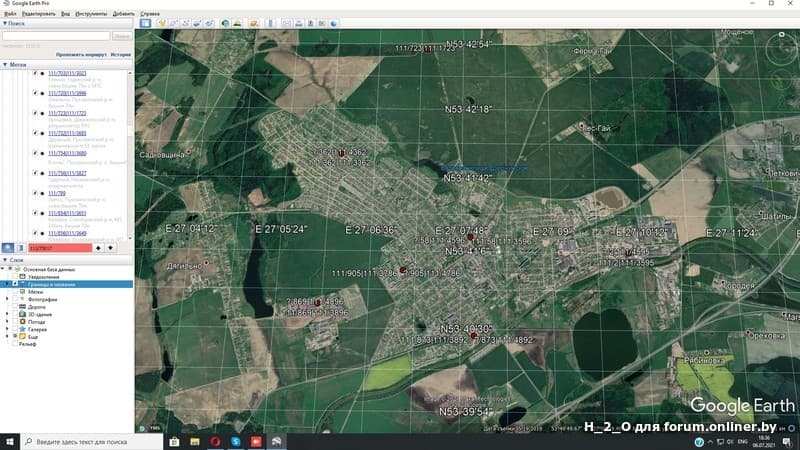800x450 pixels.
Task: Click the sunlight toolbar icon
Action: [x=239, y=22]
